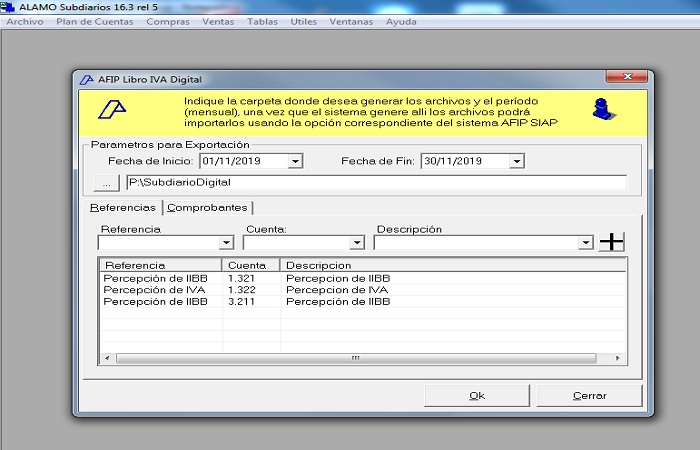This screenshot has width=700, height=450.
Task: Open the Ventas menu
Action: coord(218,21)
